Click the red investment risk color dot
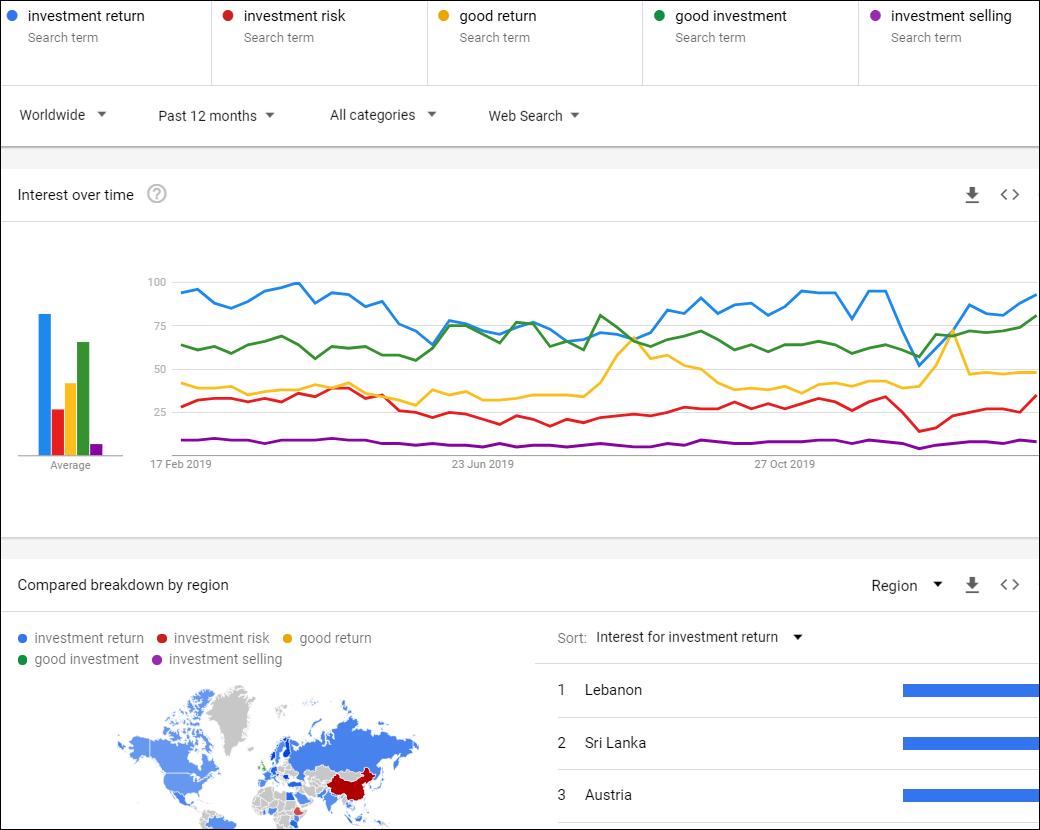This screenshot has height=830, width=1040. click(x=163, y=637)
